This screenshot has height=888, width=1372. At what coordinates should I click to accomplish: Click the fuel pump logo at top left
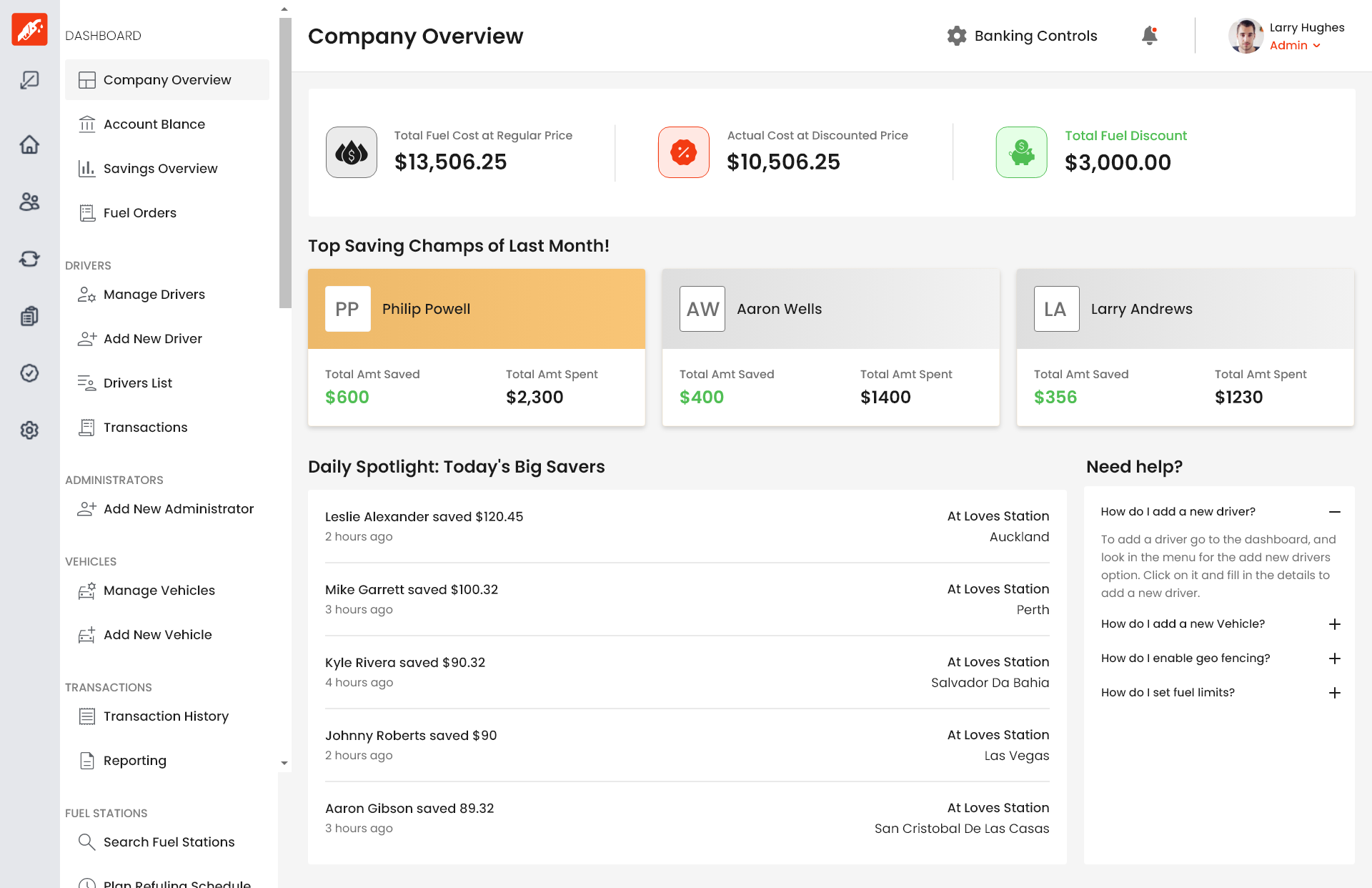coord(29,29)
